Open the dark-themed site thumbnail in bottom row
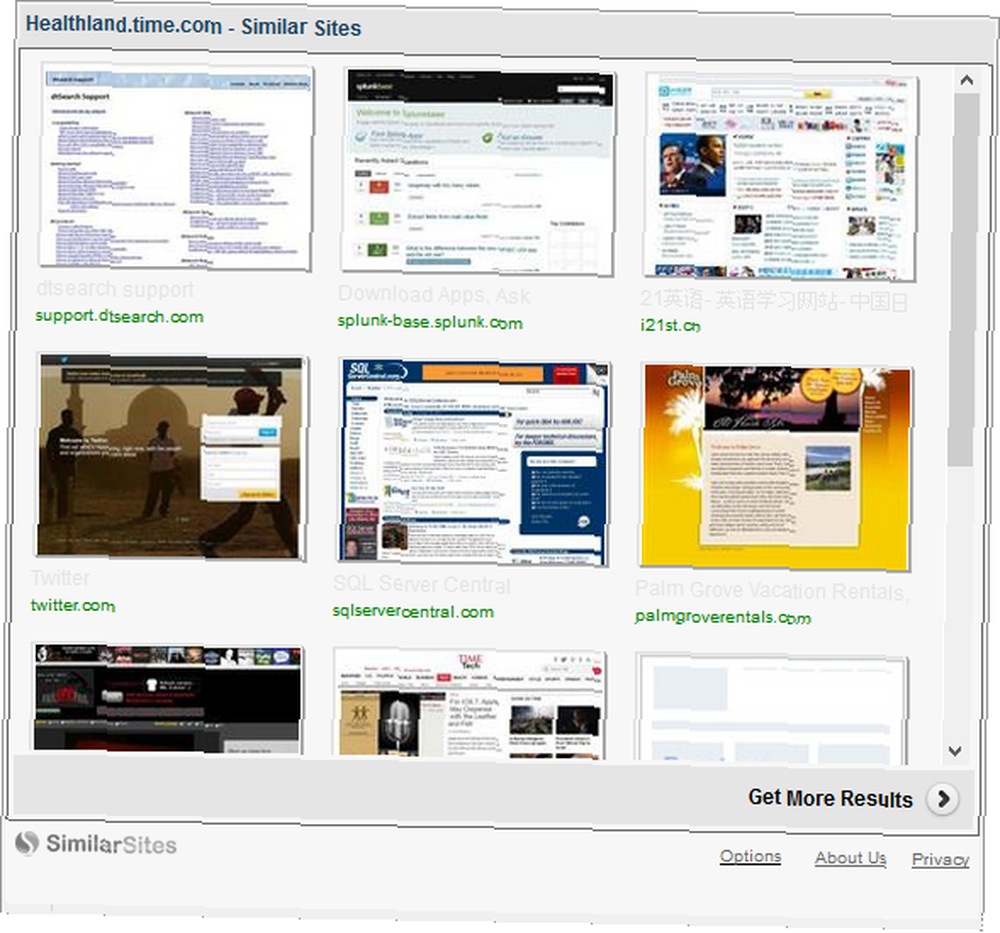This screenshot has height=933, width=1000. pyautogui.click(x=167, y=698)
